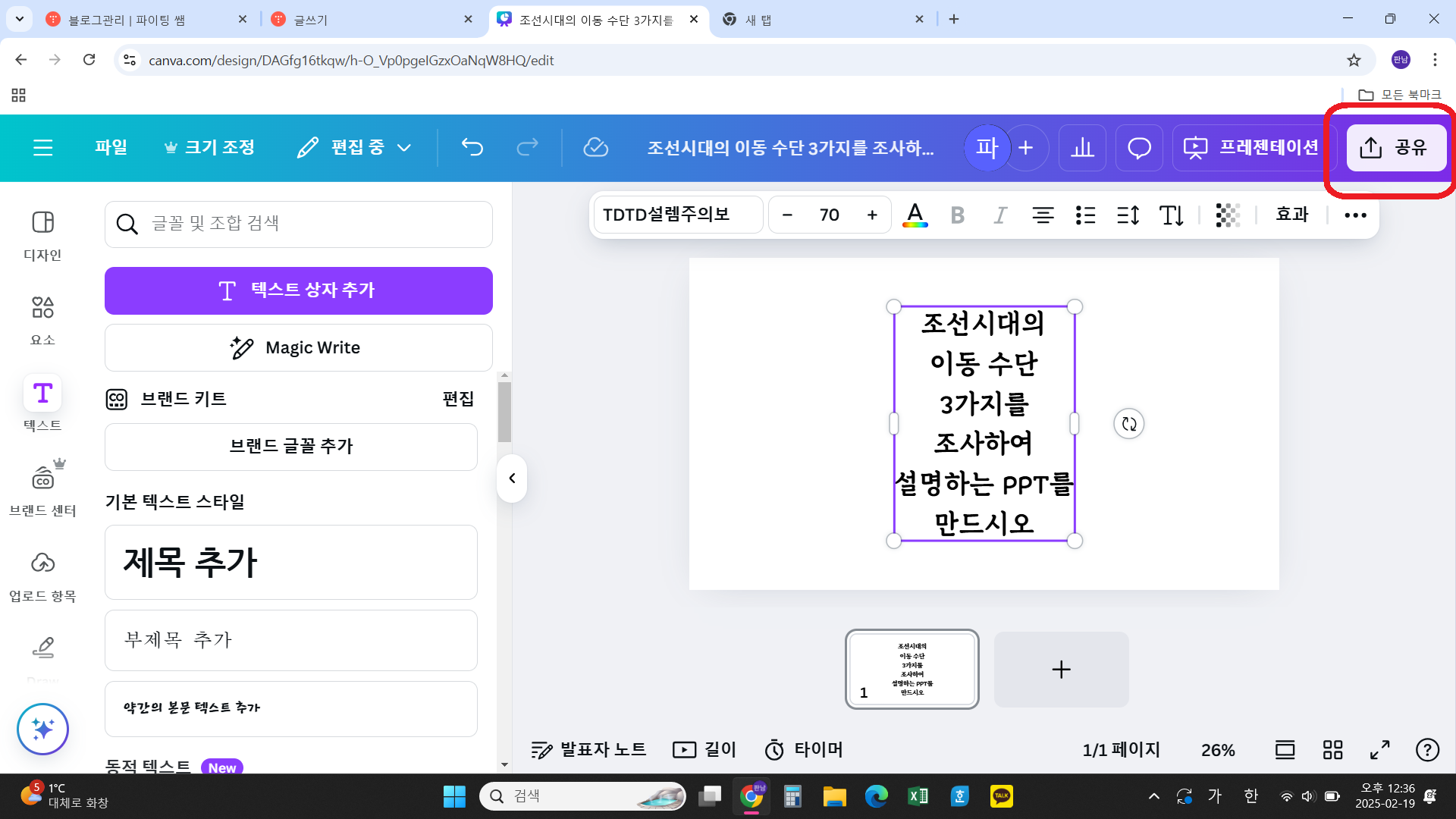Screen dimensions: 1456x819
Task: Open the 파일 menu
Action: [x=111, y=147]
